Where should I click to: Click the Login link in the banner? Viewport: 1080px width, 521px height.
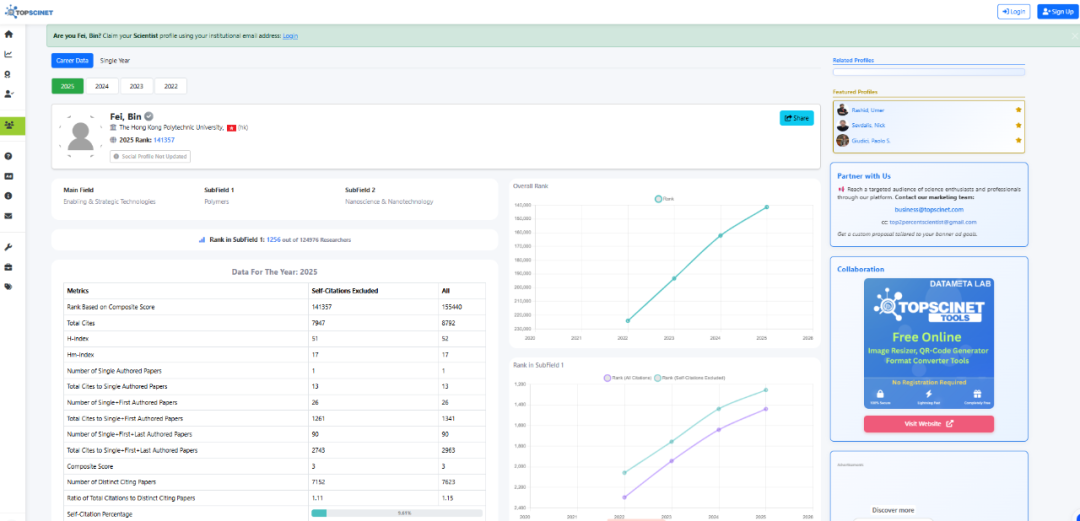(x=290, y=36)
